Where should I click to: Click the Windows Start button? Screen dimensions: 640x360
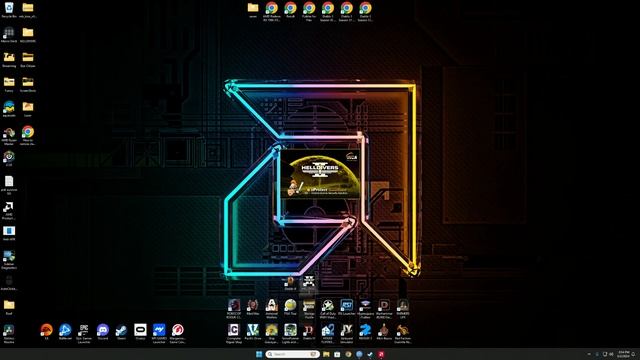[259, 354]
